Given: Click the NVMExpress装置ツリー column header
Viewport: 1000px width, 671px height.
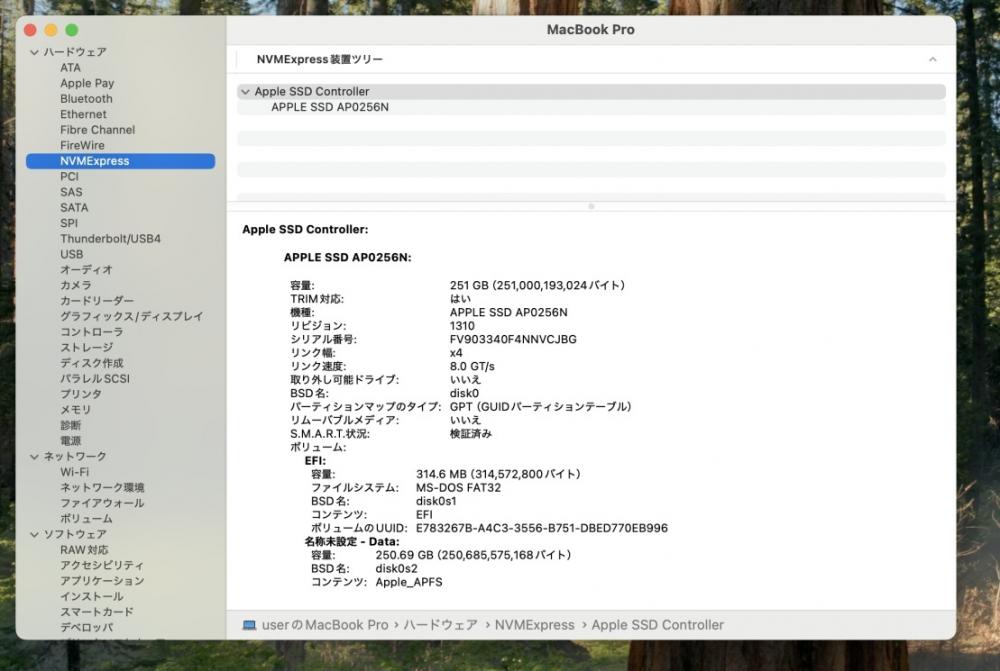Looking at the screenshot, I should click(x=320, y=59).
